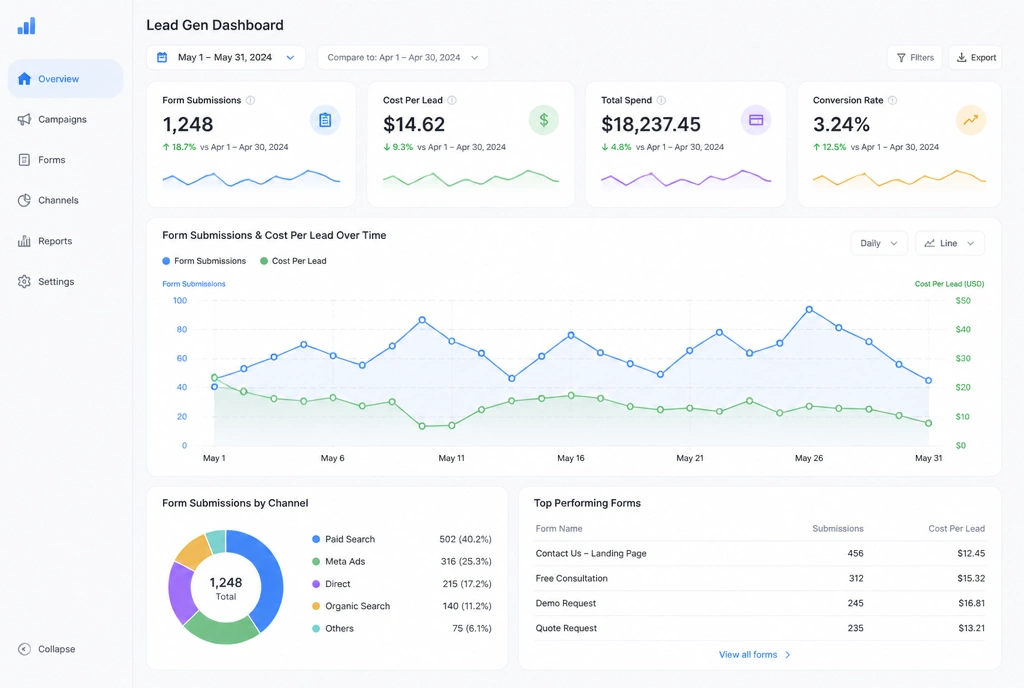Click the credit card icon on Total Spend card
This screenshot has height=688, width=1024.
756,120
